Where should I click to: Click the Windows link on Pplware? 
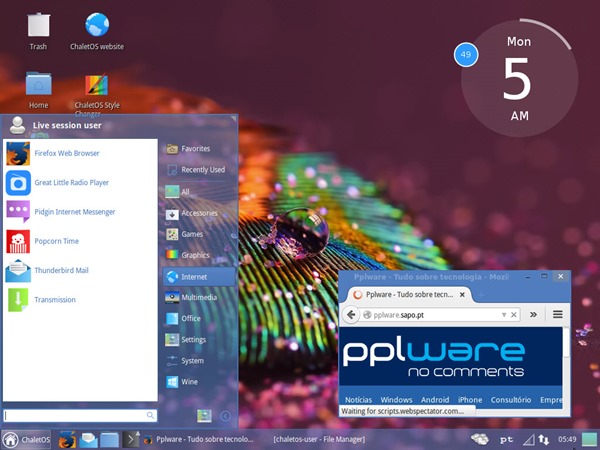396,400
